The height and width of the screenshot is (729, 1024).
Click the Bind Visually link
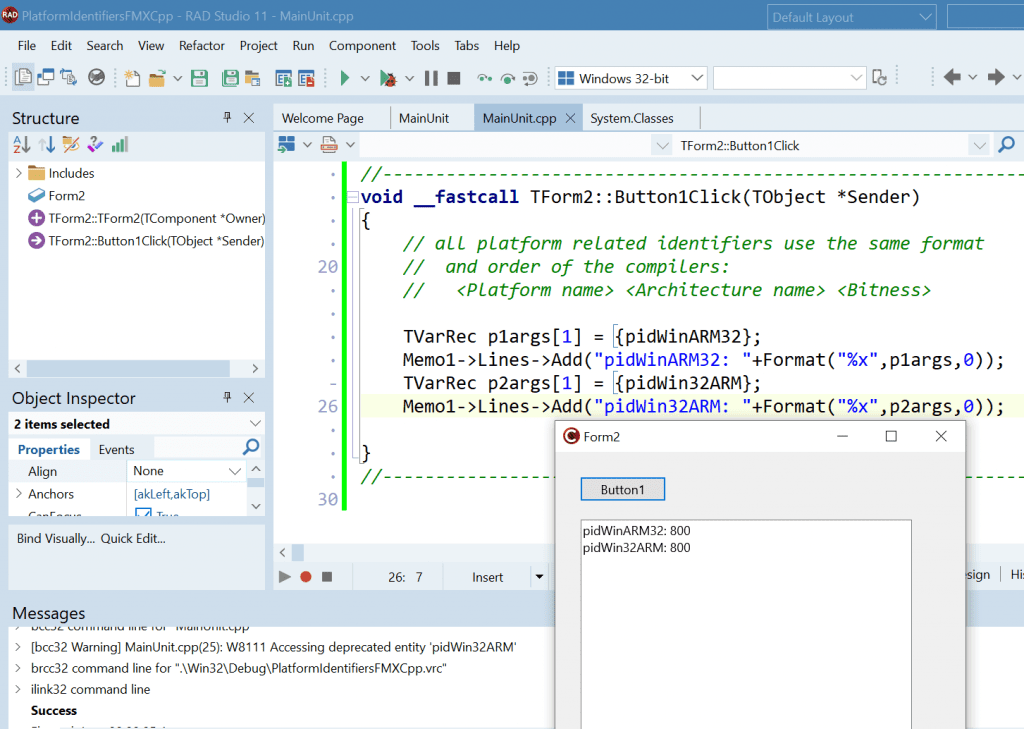click(56, 538)
